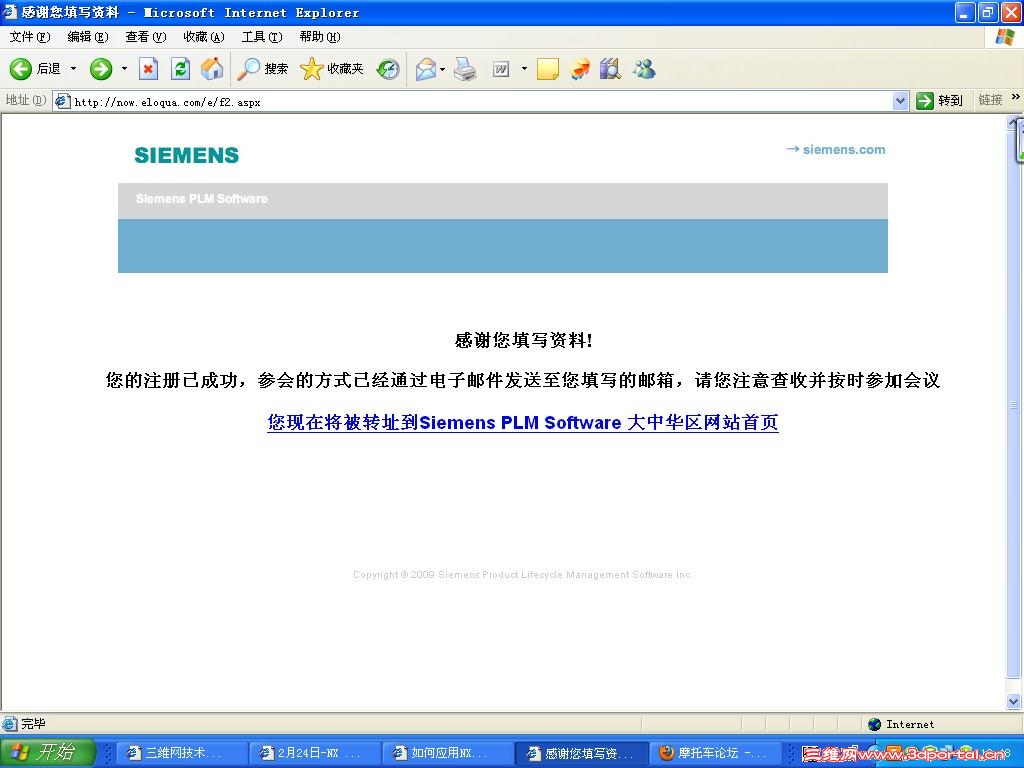The height and width of the screenshot is (768, 1024).
Task: Click the scroll down arrow of page scrollbar
Action: tap(1014, 701)
